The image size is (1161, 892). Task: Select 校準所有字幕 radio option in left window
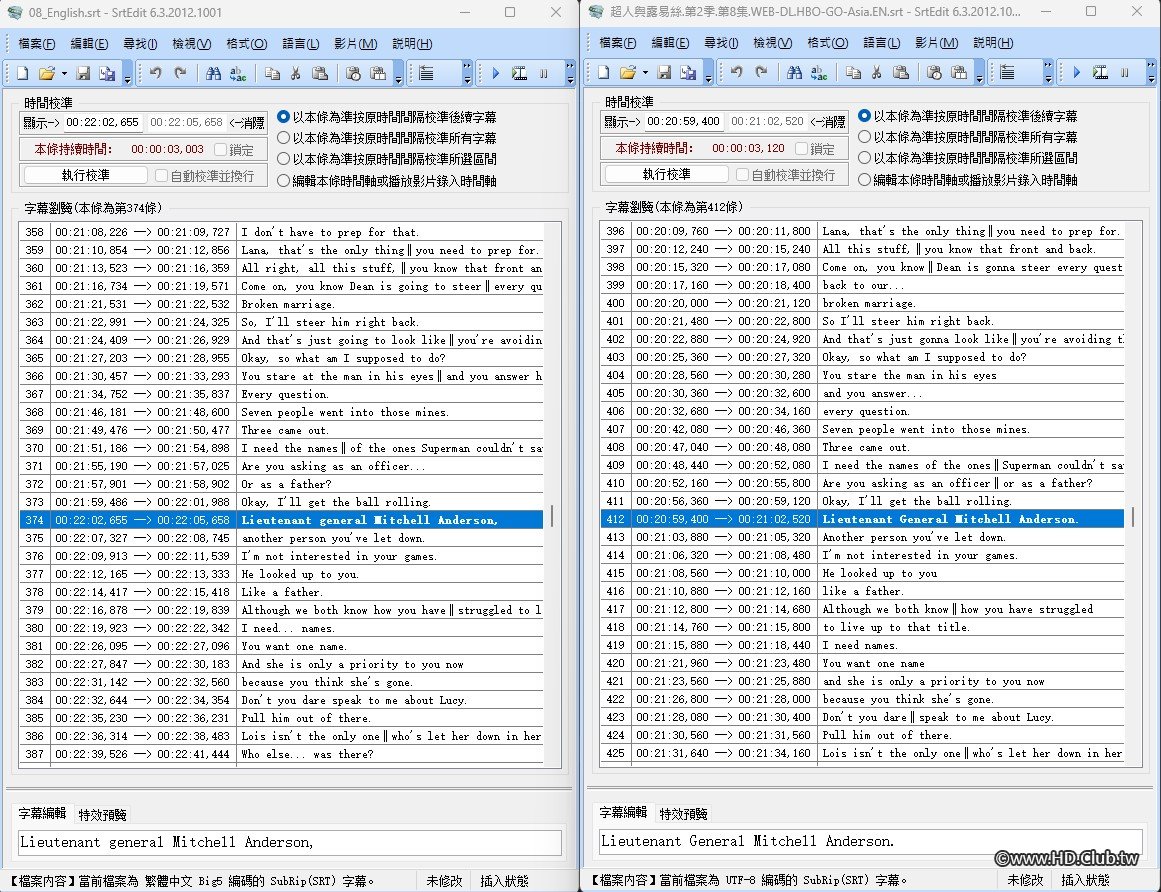tap(283, 138)
